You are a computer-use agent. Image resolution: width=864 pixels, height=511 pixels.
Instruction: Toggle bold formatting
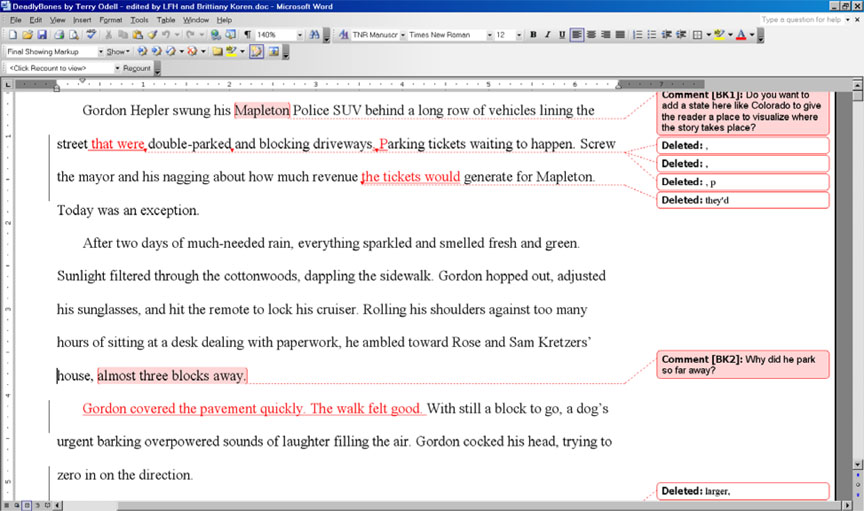pos(533,35)
